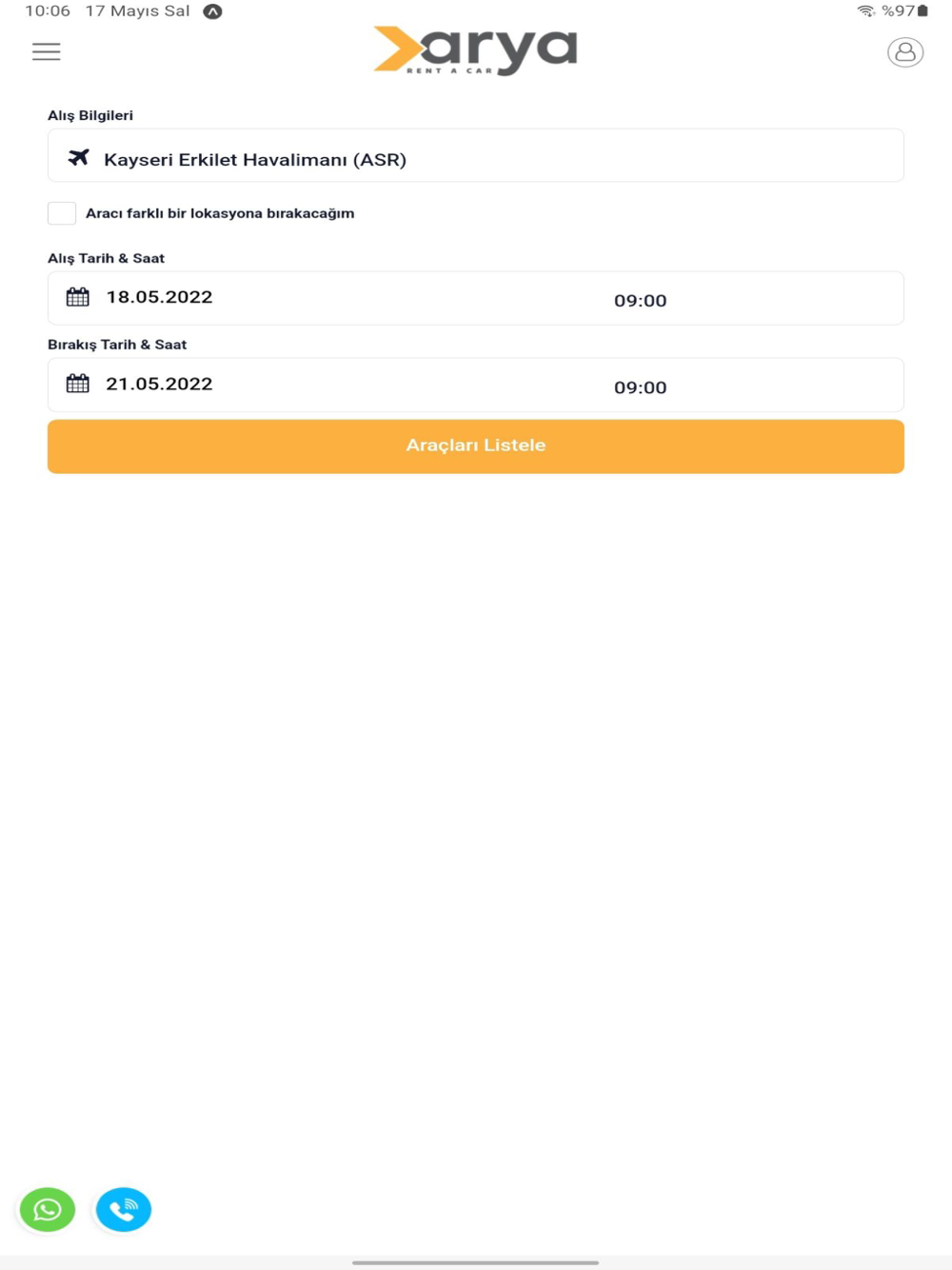Viewport: 952px width, 1270px height.
Task: Click the airplane icon in pickup field
Action: pyautogui.click(x=79, y=158)
